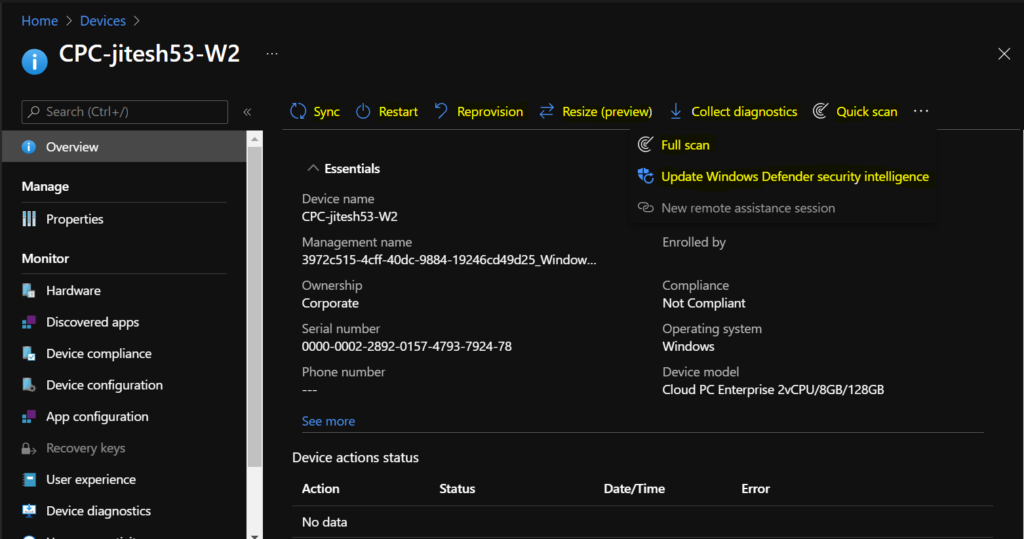The width and height of the screenshot is (1024, 539).
Task: Click the Quick scan radar icon
Action: coord(821,111)
